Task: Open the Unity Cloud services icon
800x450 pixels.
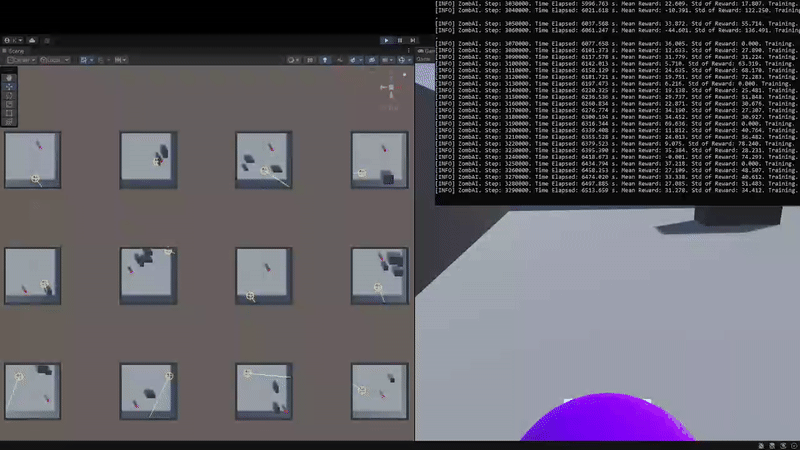Action: click(x=32, y=40)
